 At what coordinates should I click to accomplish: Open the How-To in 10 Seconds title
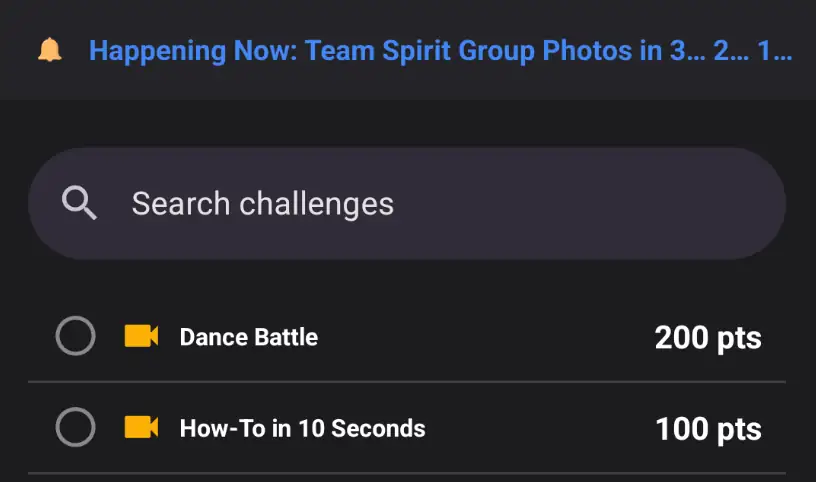302,429
